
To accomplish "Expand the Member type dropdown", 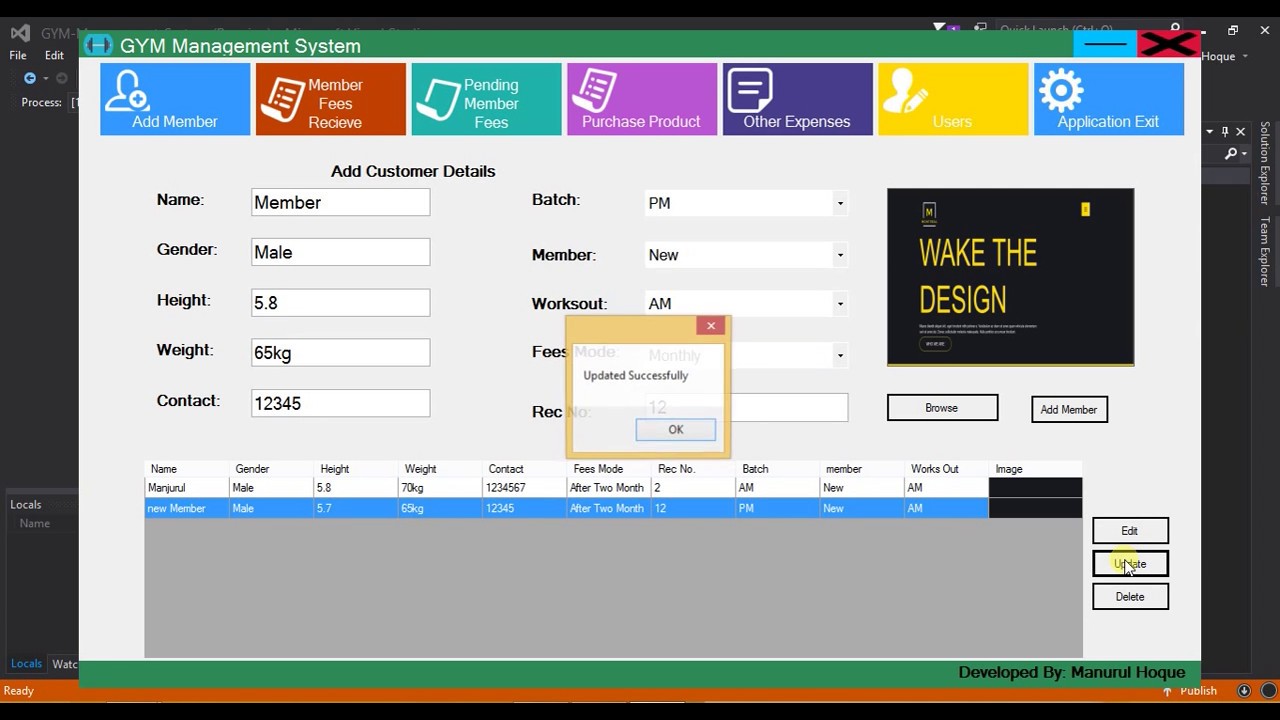I will [x=840, y=255].
